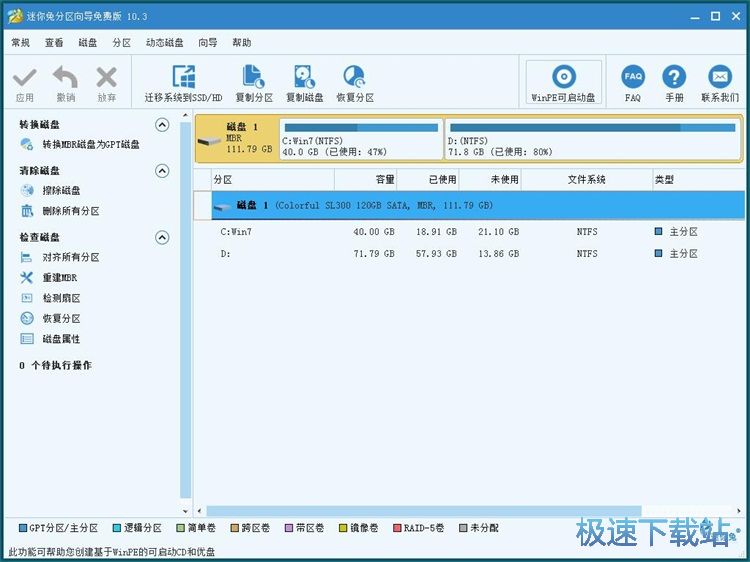The height and width of the screenshot is (562, 750).
Task: Click 删除所有分区 in sidebar
Action: pos(70,211)
